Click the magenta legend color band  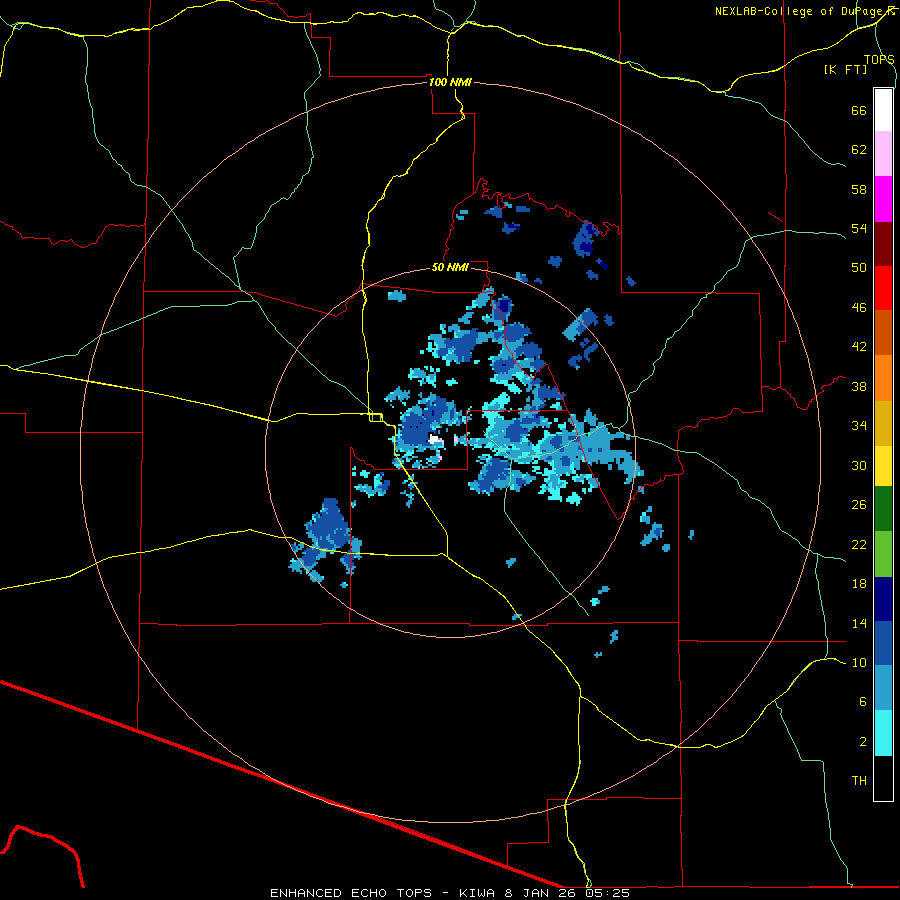[883, 199]
